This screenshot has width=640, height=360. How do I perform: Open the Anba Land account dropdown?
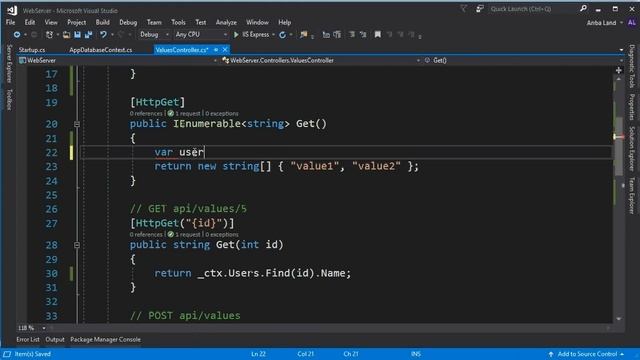[x=604, y=23]
